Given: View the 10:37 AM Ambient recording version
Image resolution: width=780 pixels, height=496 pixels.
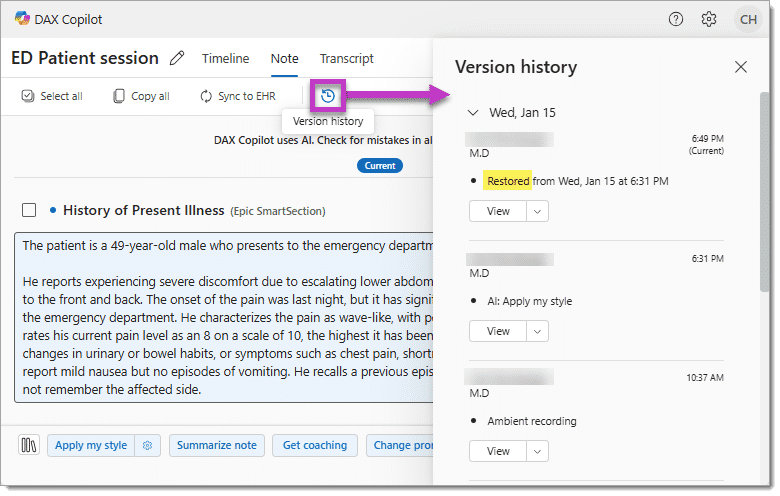Looking at the screenshot, I should point(498,451).
